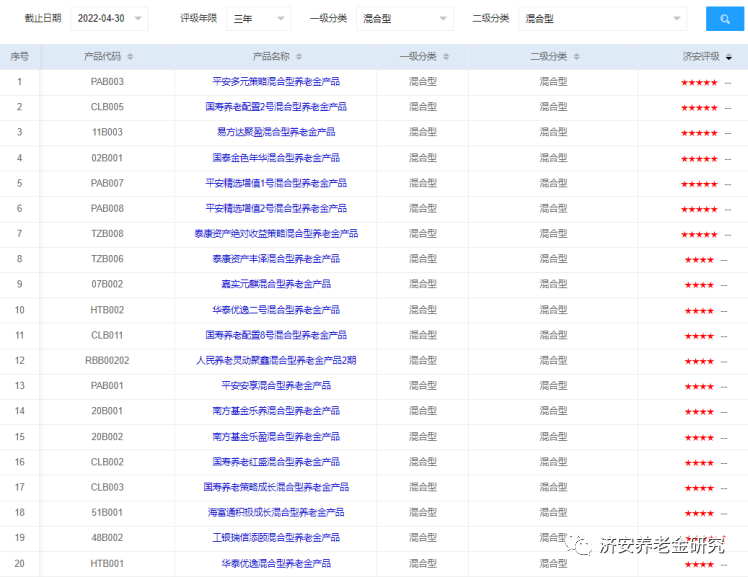
Task: Select product code CLB003 cell
Action: tap(107, 487)
